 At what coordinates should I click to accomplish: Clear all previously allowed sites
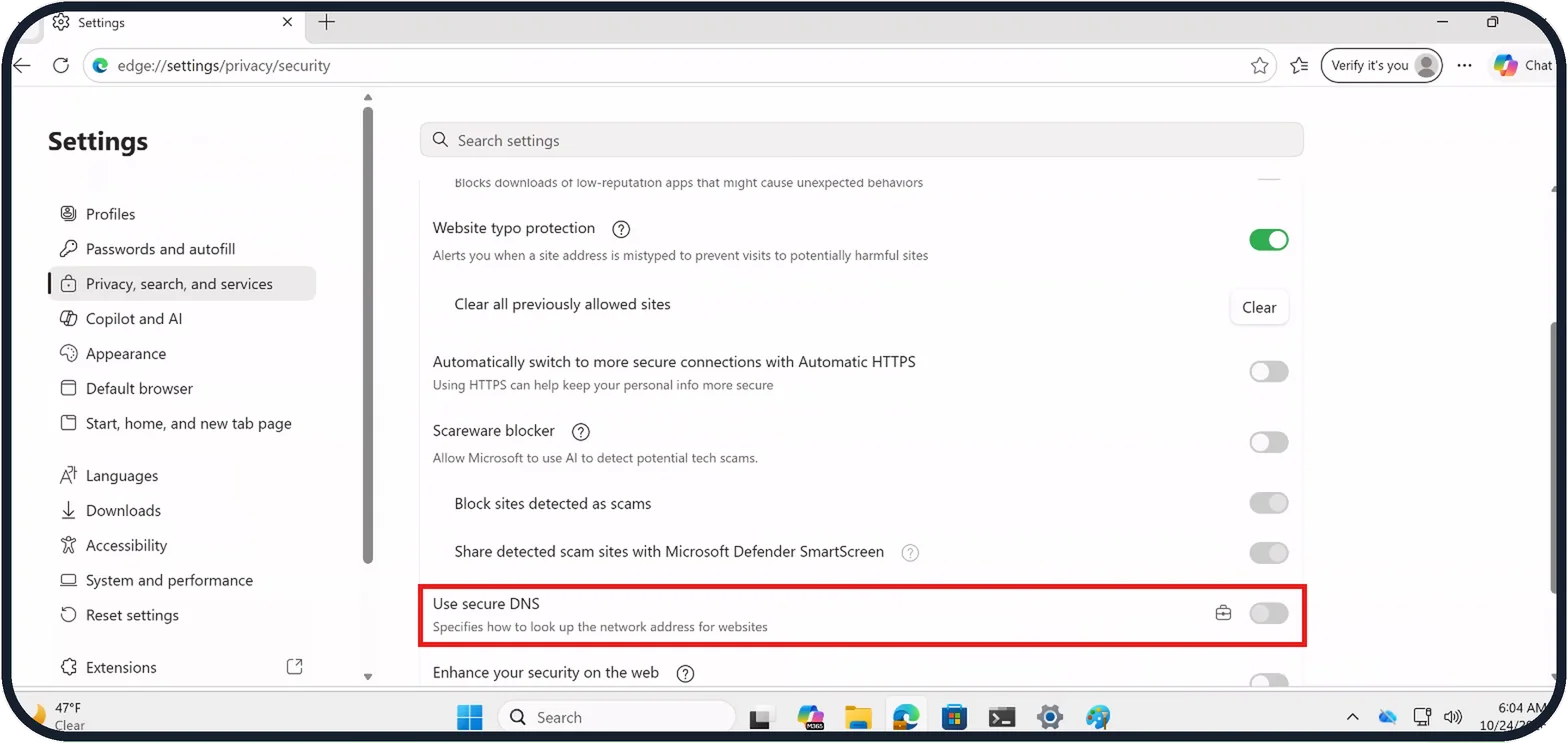(1259, 308)
